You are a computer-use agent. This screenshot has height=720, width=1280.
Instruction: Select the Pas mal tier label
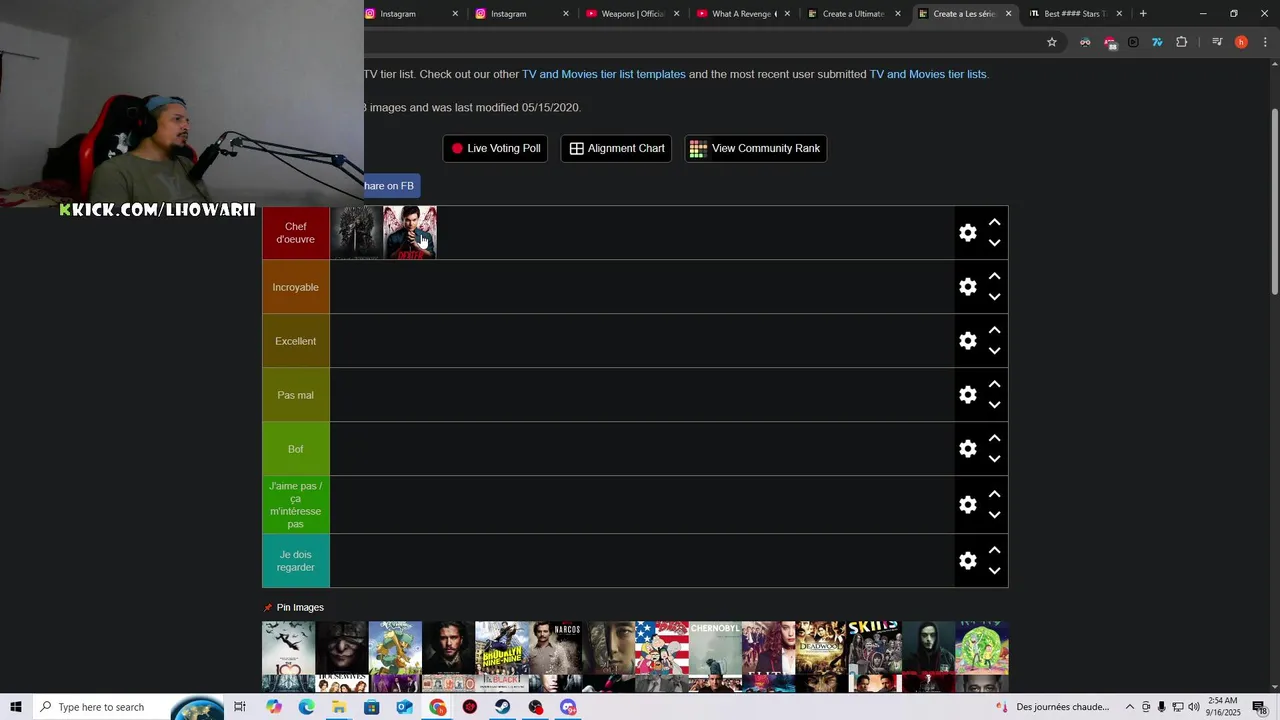pyautogui.click(x=296, y=395)
